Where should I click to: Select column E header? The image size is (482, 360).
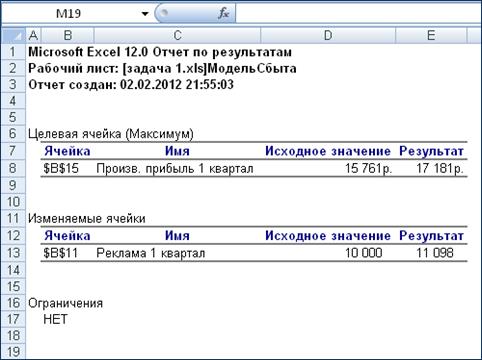pyautogui.click(x=431, y=35)
